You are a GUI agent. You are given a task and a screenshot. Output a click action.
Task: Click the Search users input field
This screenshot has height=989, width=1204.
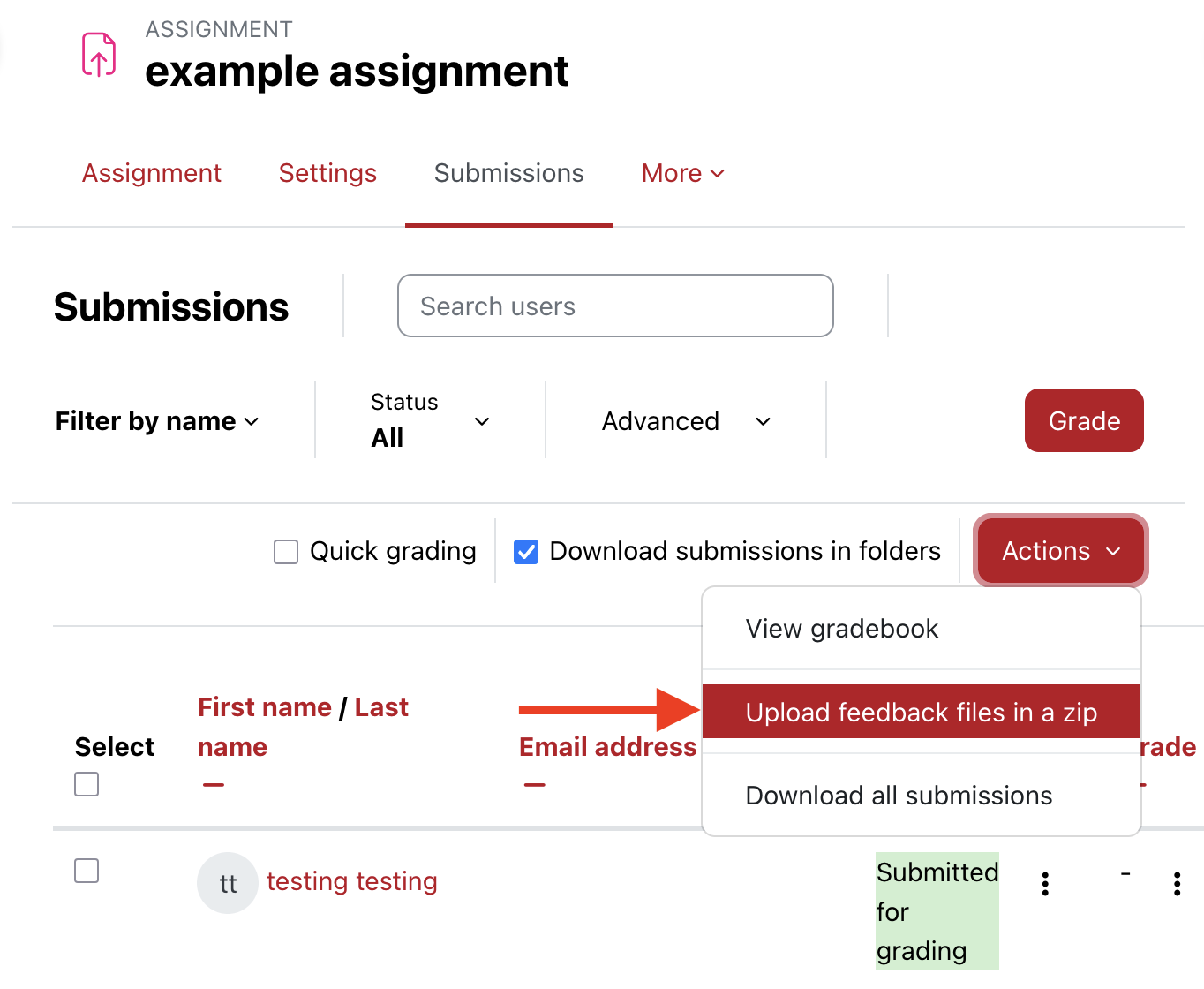615,306
